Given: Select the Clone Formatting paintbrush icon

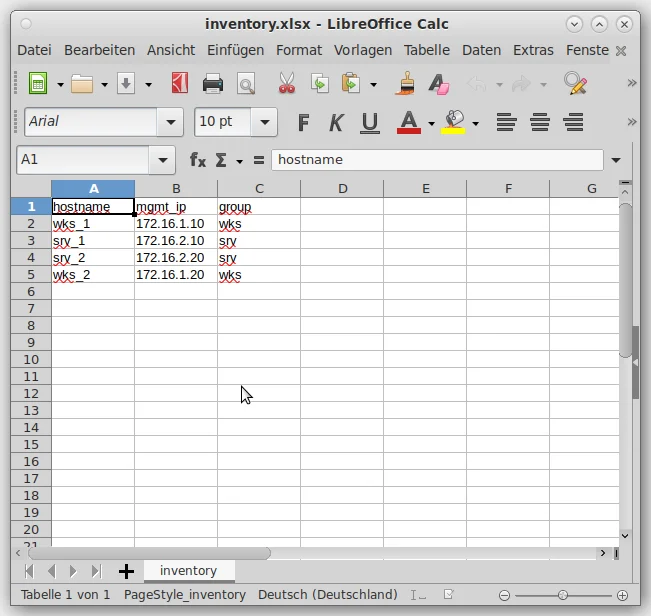Looking at the screenshot, I should (406, 83).
